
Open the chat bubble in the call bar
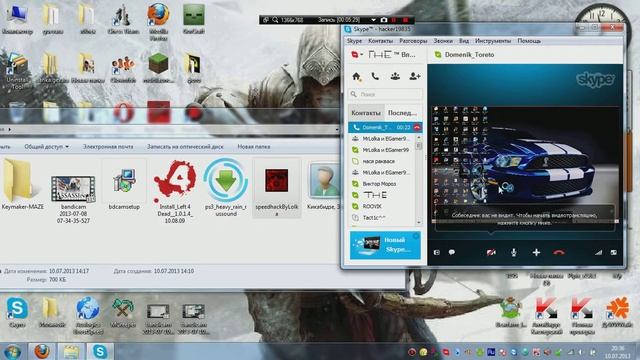pyautogui.click(x=452, y=253)
